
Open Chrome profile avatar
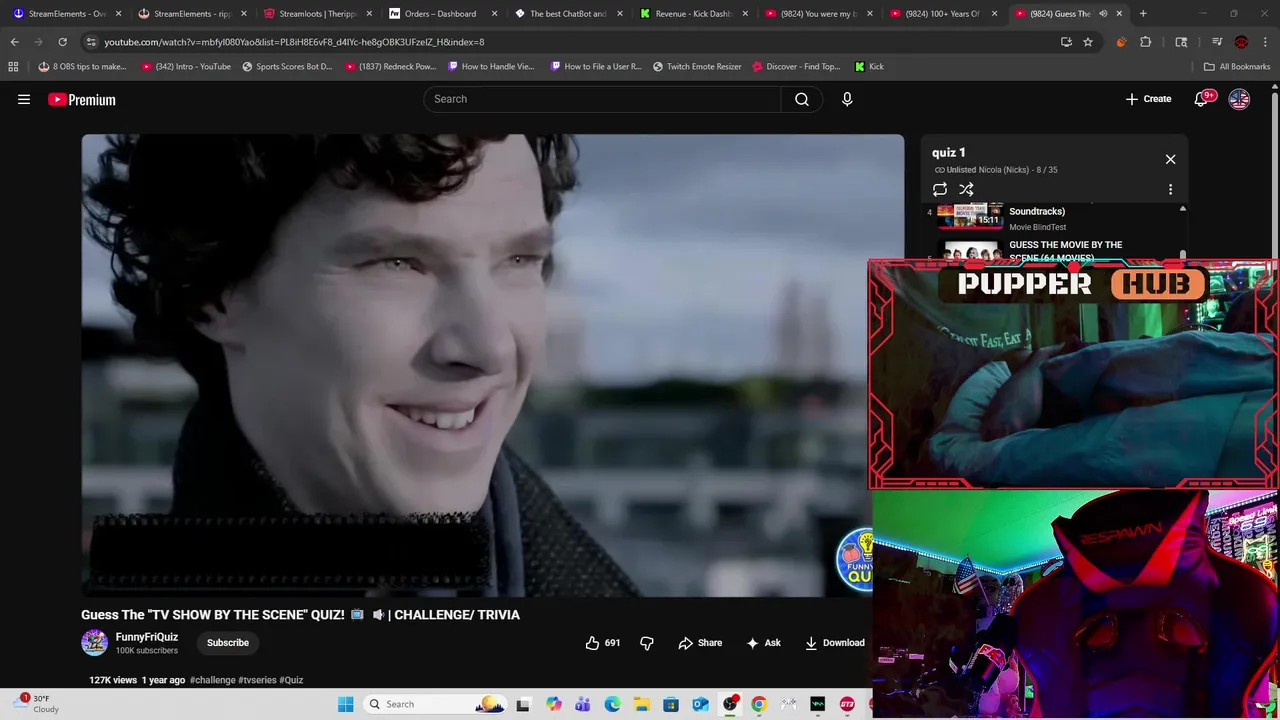[1241, 42]
